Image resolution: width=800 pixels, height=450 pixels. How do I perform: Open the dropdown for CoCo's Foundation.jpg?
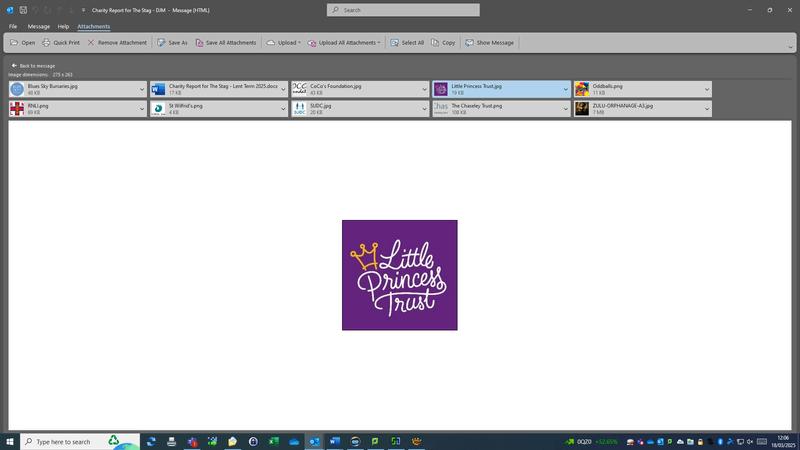click(x=424, y=89)
